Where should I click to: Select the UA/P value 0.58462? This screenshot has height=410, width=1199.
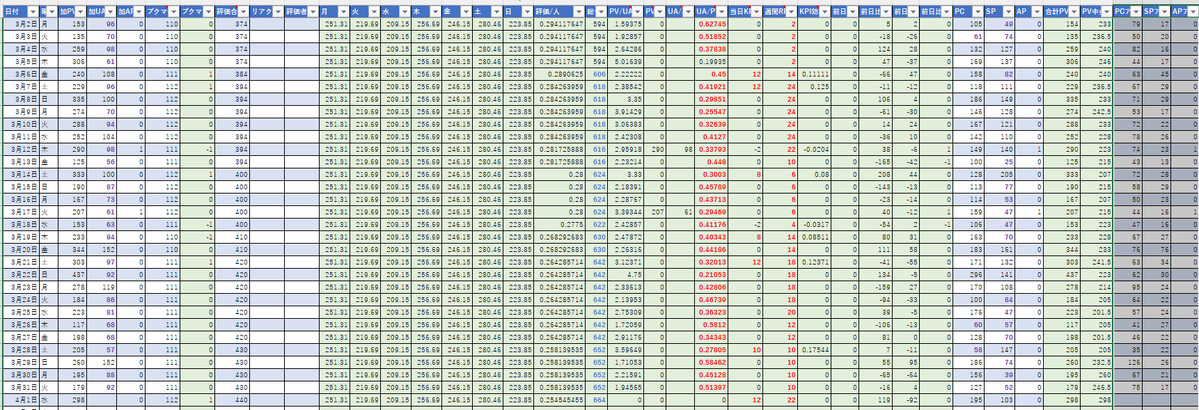(x=712, y=361)
